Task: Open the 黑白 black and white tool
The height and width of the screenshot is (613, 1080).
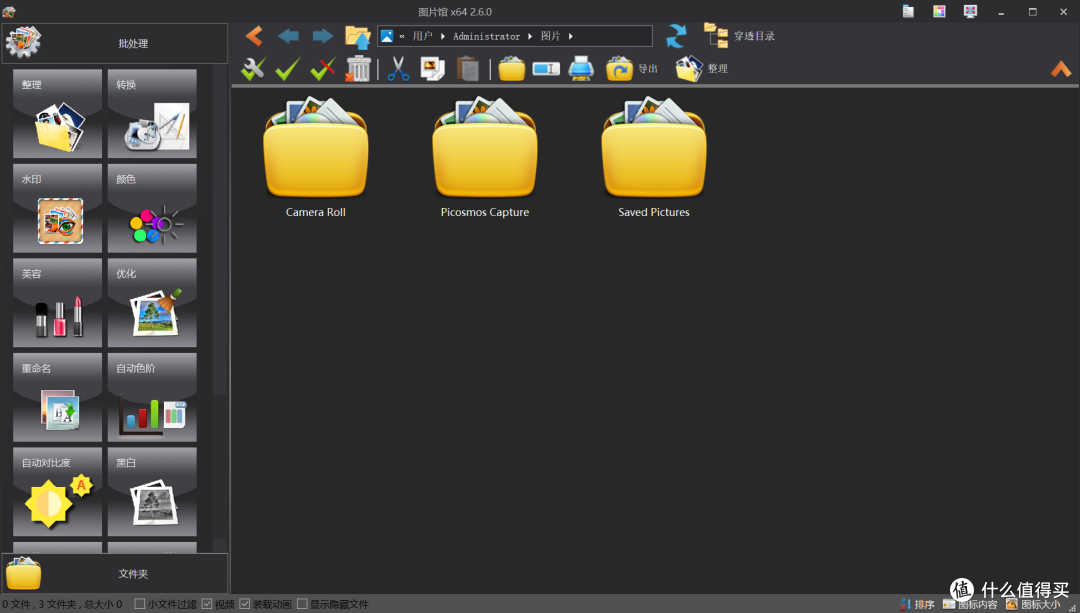Action: click(152, 492)
